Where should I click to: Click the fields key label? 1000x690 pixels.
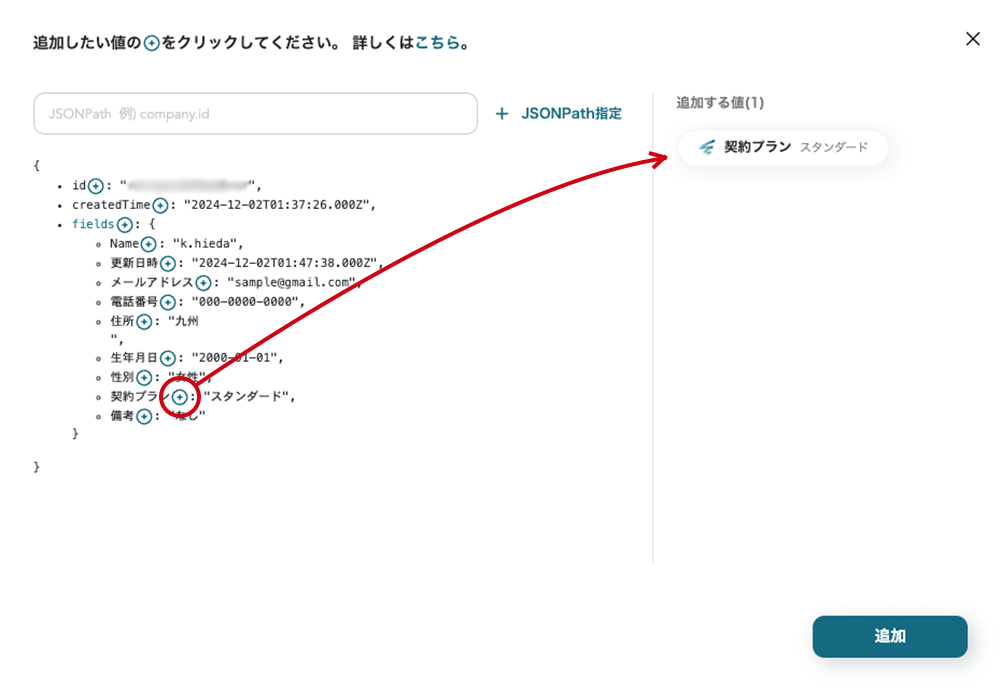(93, 224)
